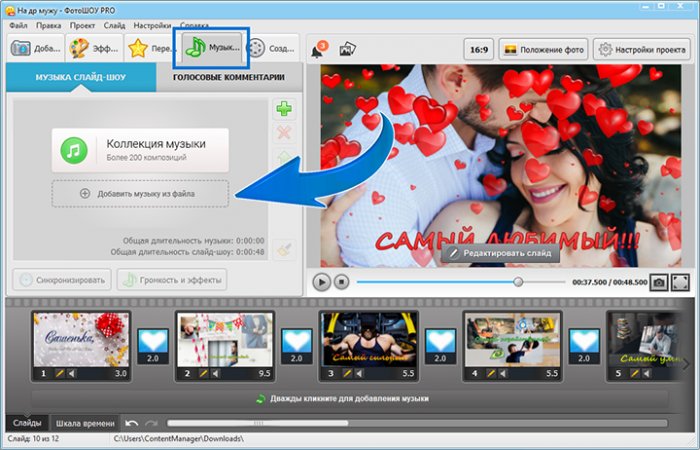Open the notifications bell icon
The image size is (700, 450).
320,49
